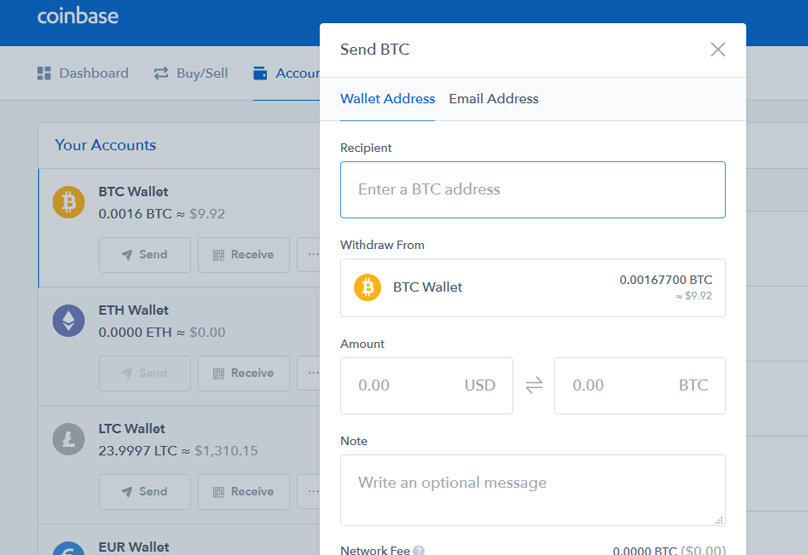Viewport: 808px width, 555px height.
Task: Send from ETH Wallet
Action: tap(145, 373)
